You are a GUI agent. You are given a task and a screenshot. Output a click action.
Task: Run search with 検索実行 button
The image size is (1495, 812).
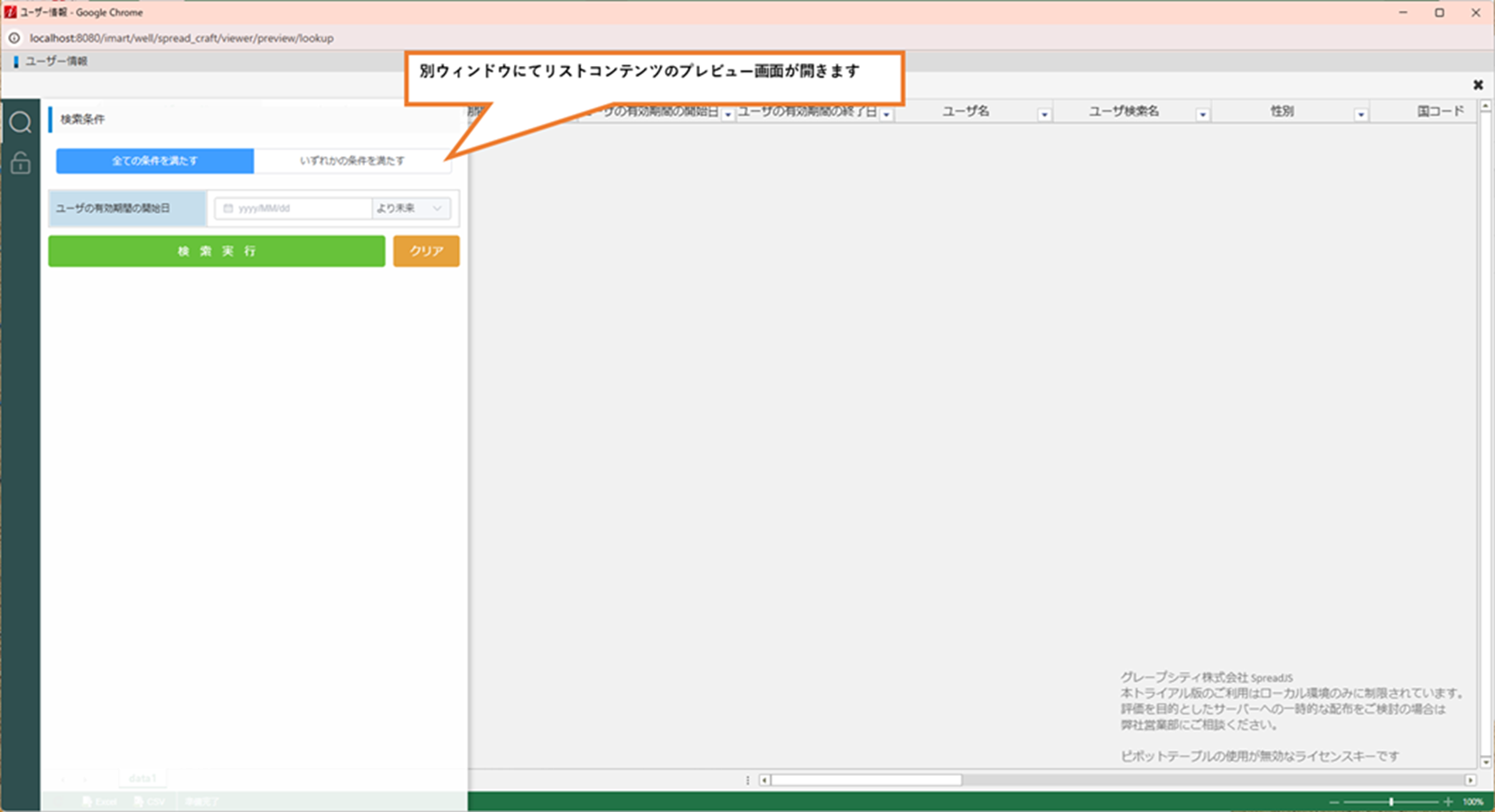217,251
